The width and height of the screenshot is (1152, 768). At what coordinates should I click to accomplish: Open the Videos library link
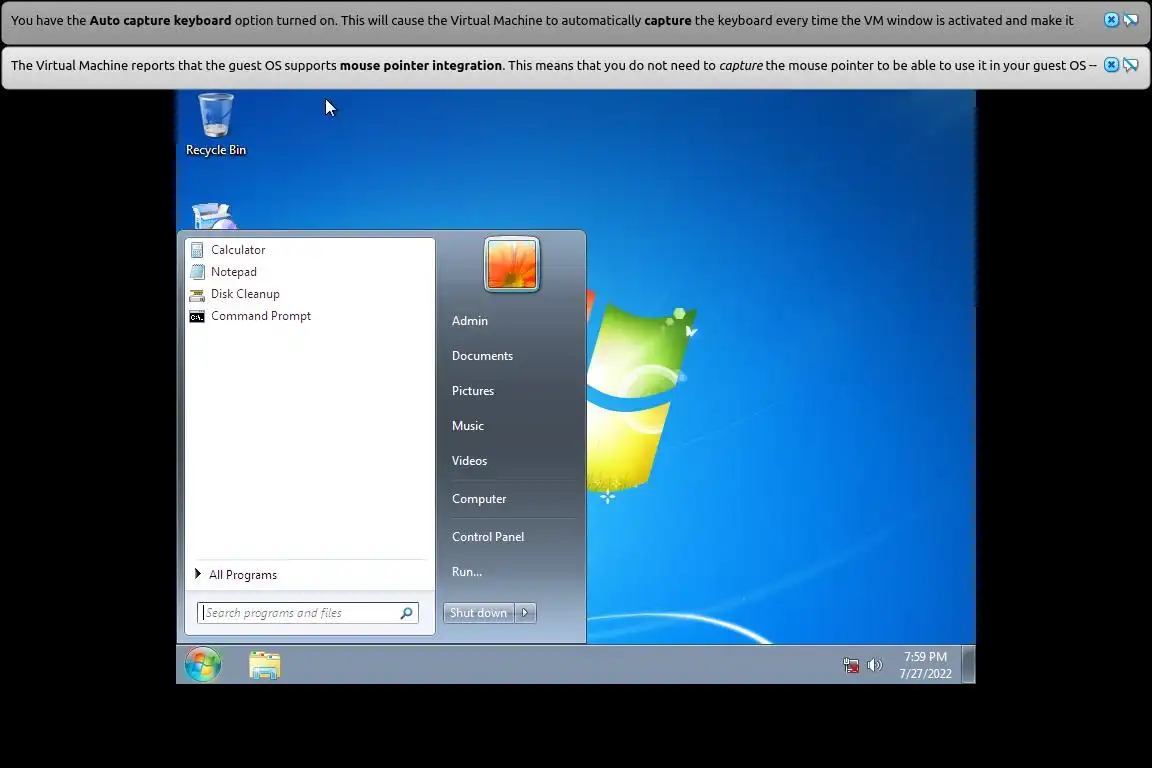[x=469, y=461]
